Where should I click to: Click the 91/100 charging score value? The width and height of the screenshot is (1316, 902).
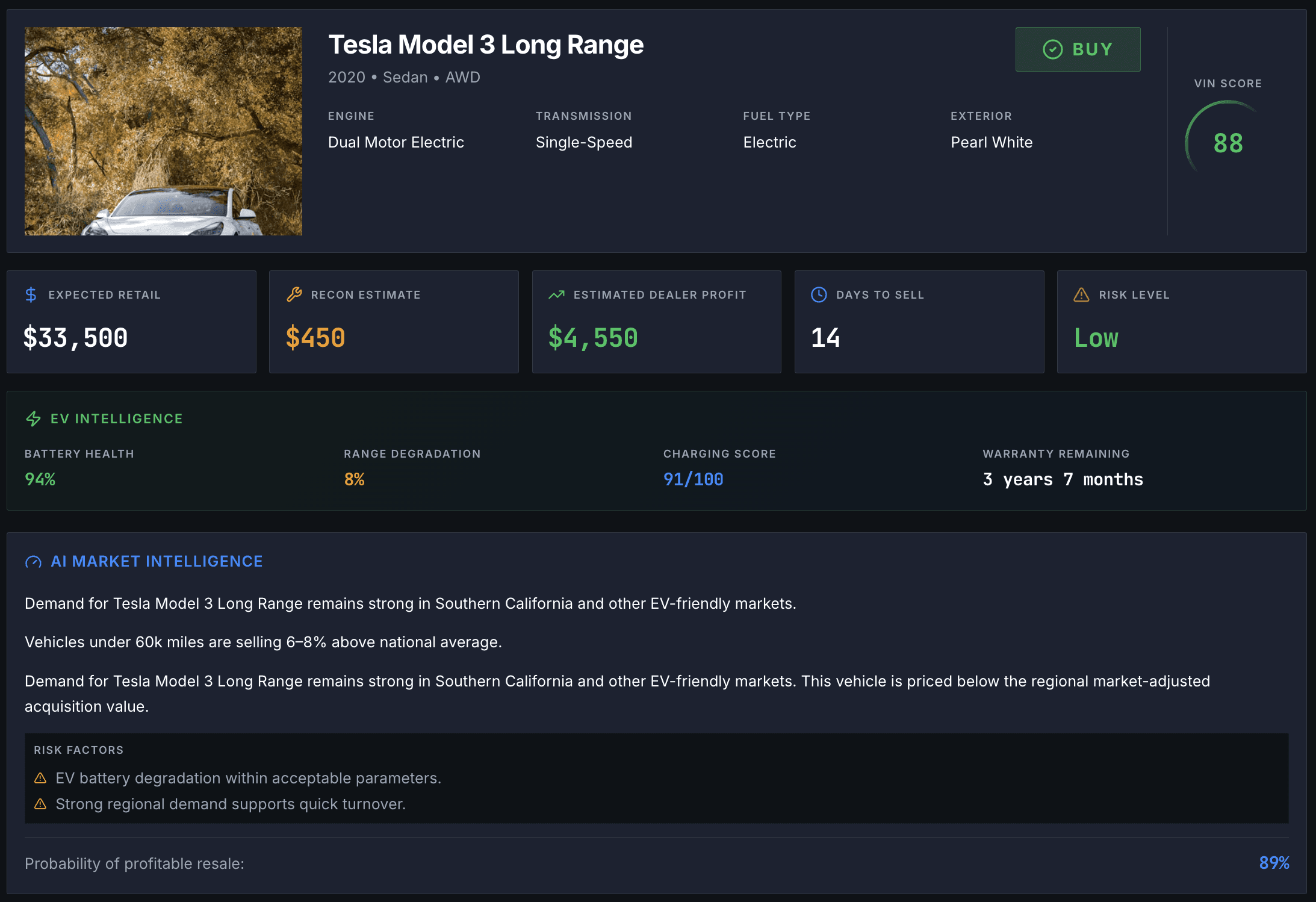pyautogui.click(x=693, y=479)
